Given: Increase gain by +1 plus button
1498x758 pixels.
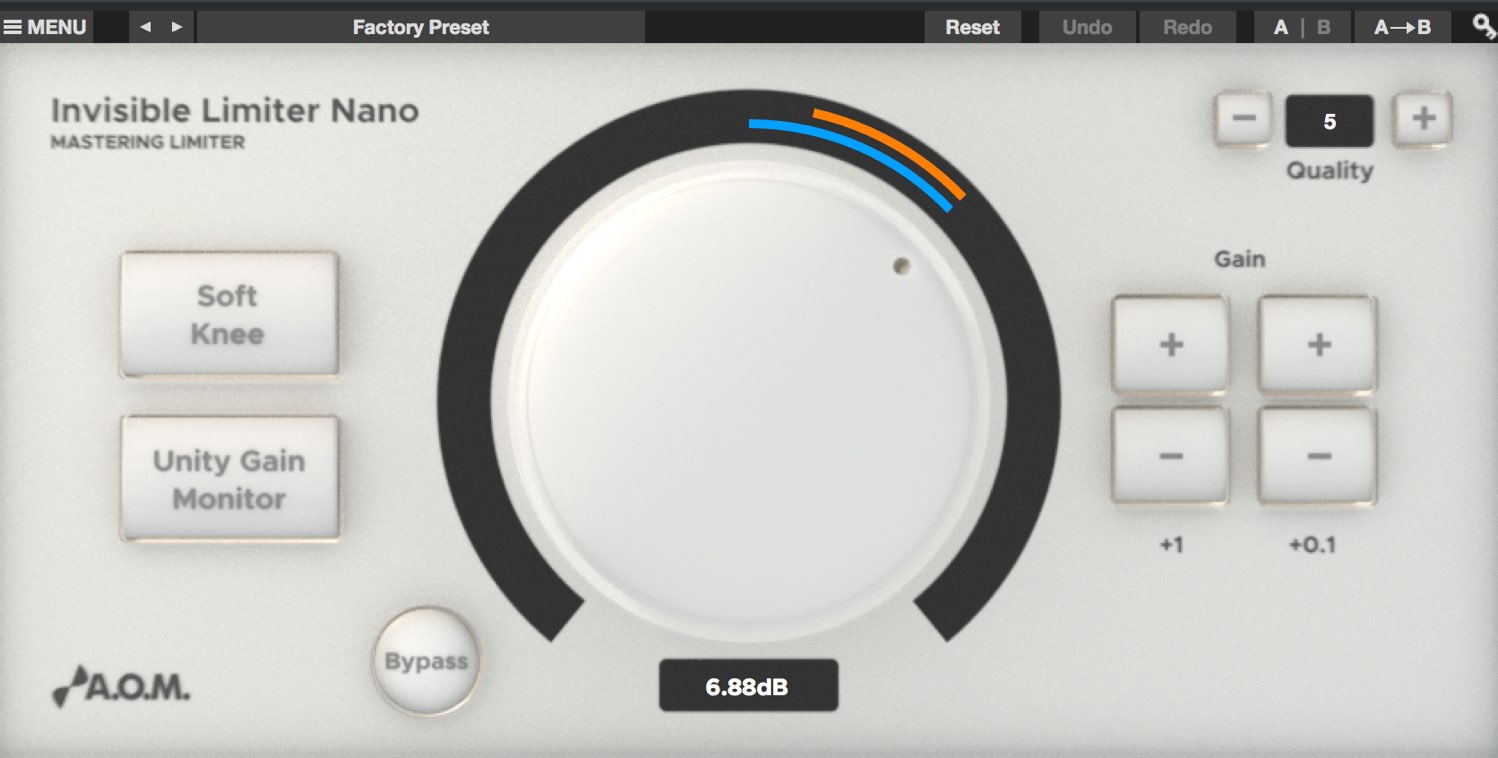Looking at the screenshot, I should tap(1170, 344).
